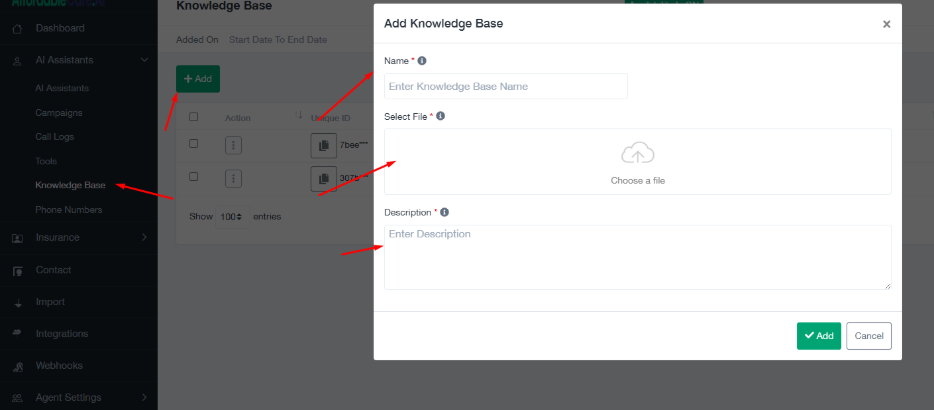Open three-dot action menu in first row

click(233, 146)
